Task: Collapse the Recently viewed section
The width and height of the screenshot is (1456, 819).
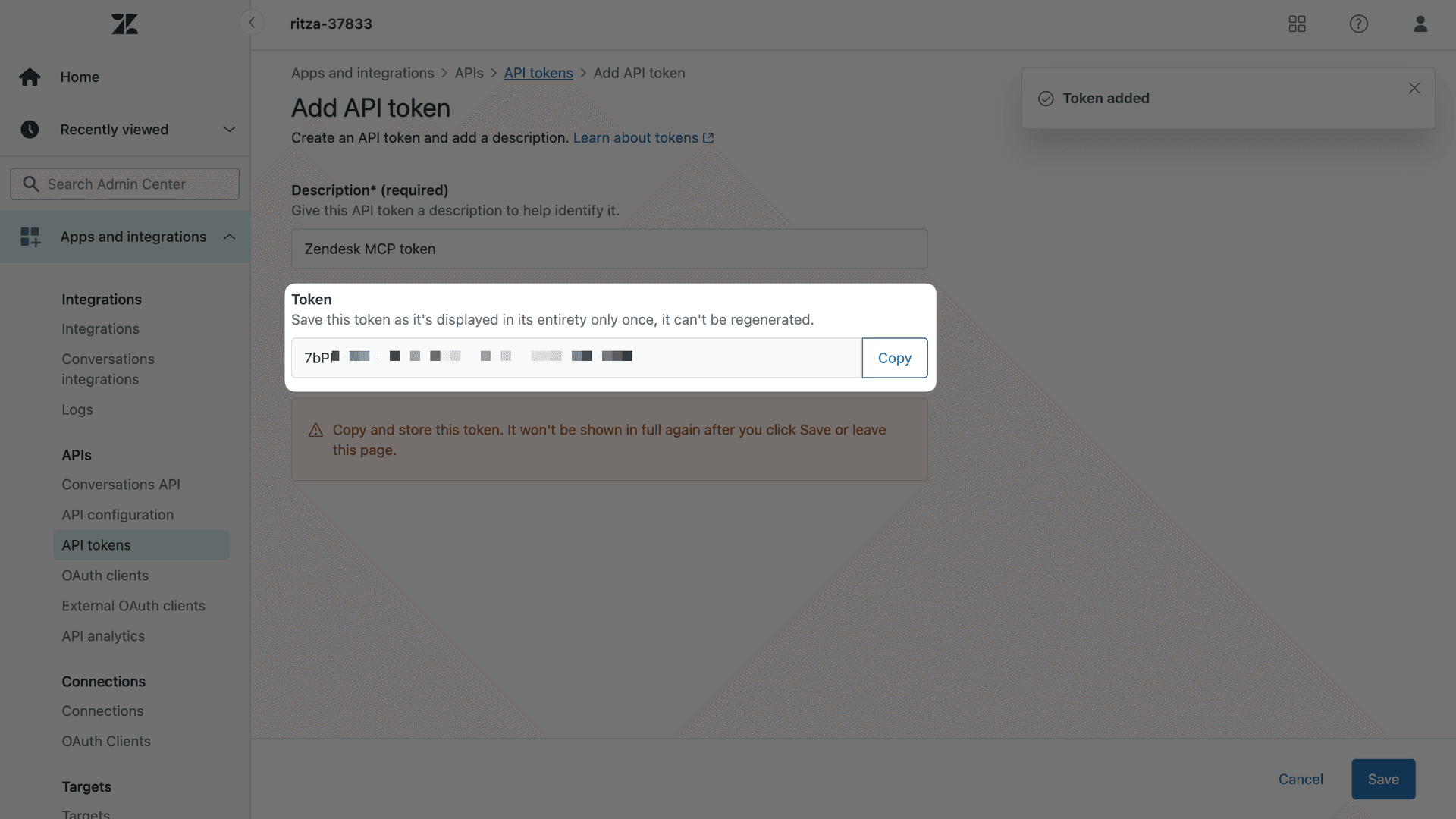Action: pyautogui.click(x=230, y=129)
